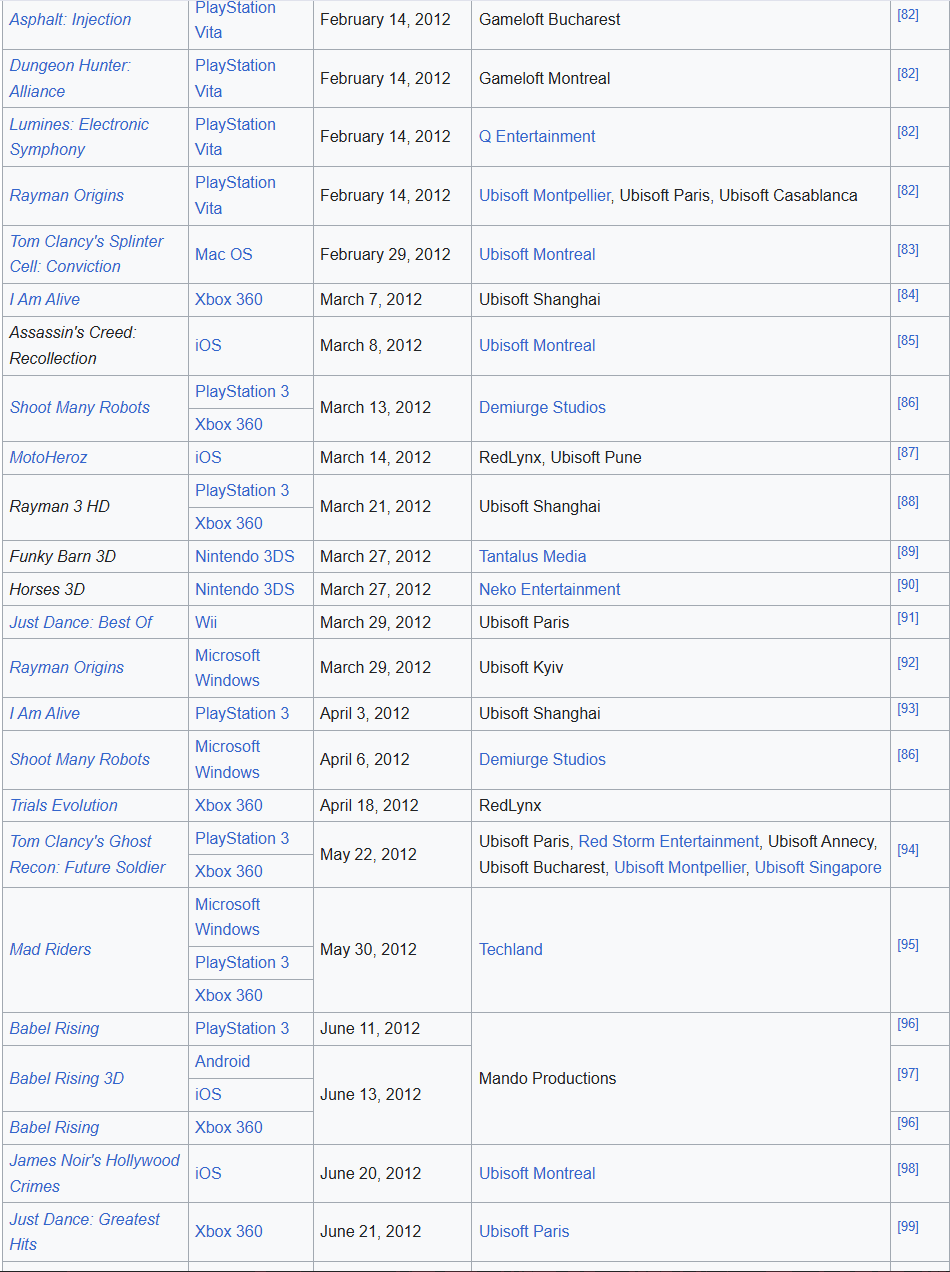
Task: Click Nintendo 3DS link for Funky Barn 3D
Action: tap(245, 556)
